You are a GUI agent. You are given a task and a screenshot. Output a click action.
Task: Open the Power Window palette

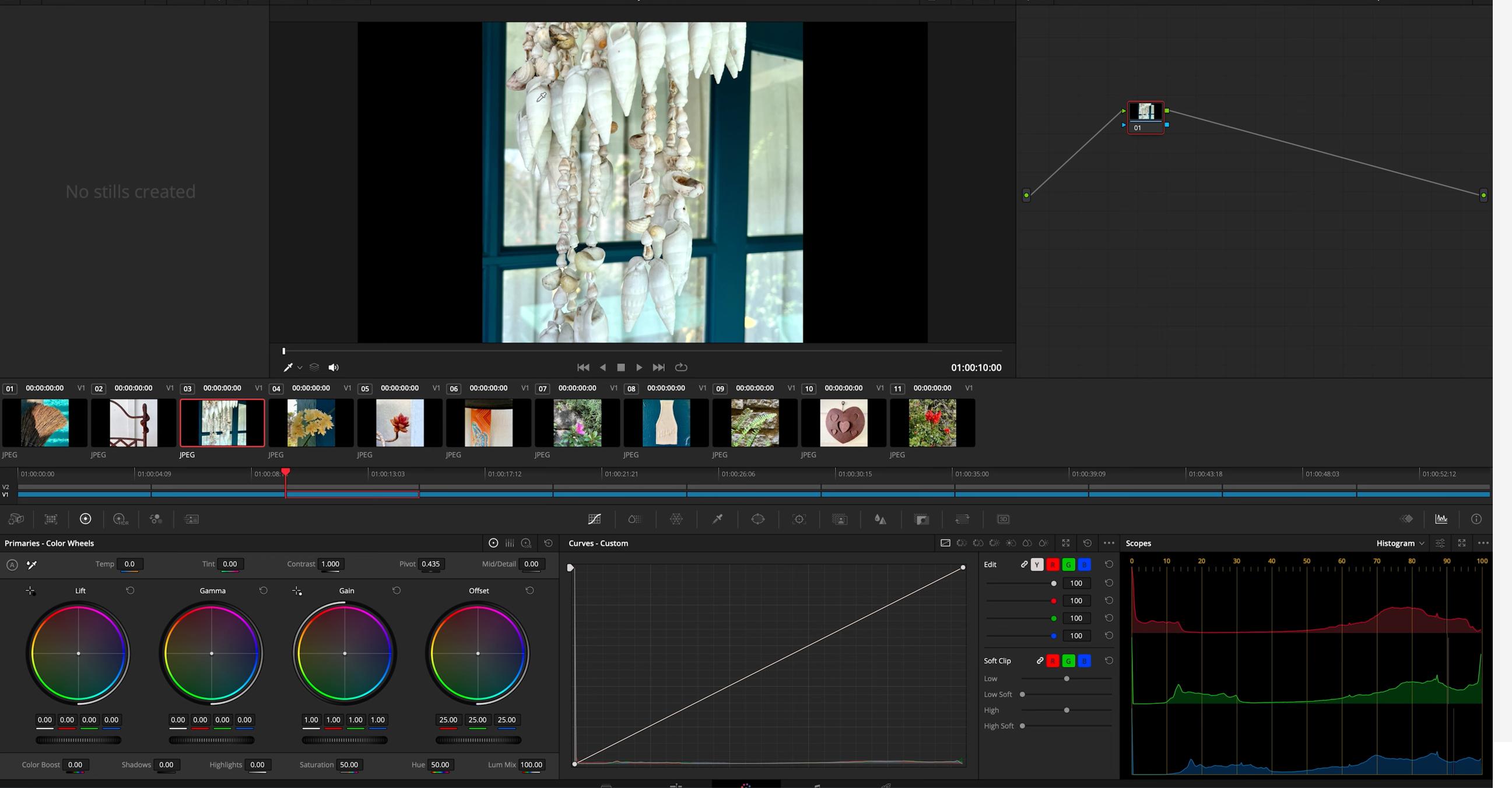758,519
